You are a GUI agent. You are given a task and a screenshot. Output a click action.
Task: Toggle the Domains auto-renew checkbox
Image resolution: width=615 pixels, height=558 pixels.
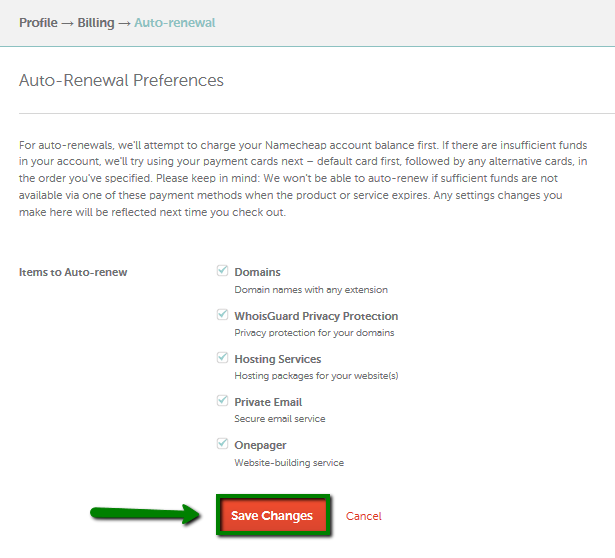[222, 271]
